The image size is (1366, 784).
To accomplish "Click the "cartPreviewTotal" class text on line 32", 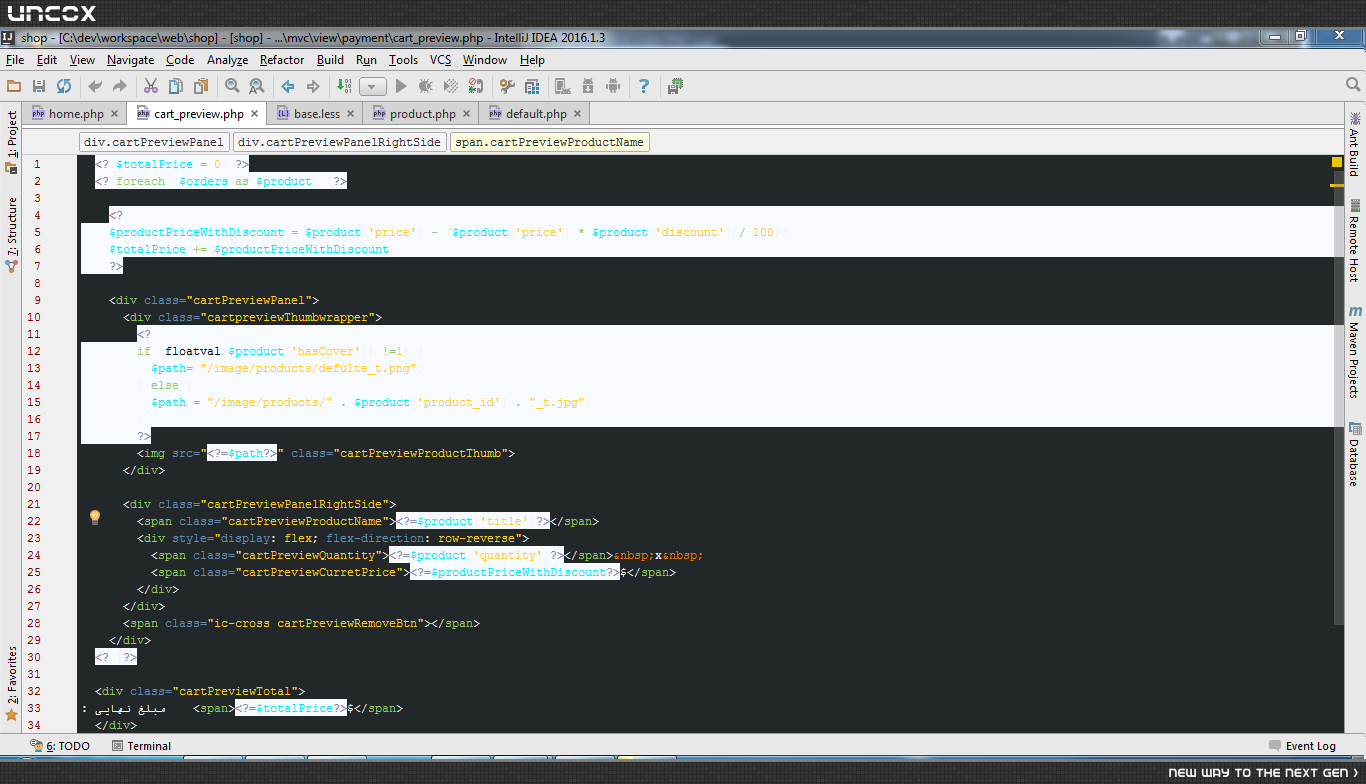I will [234, 691].
